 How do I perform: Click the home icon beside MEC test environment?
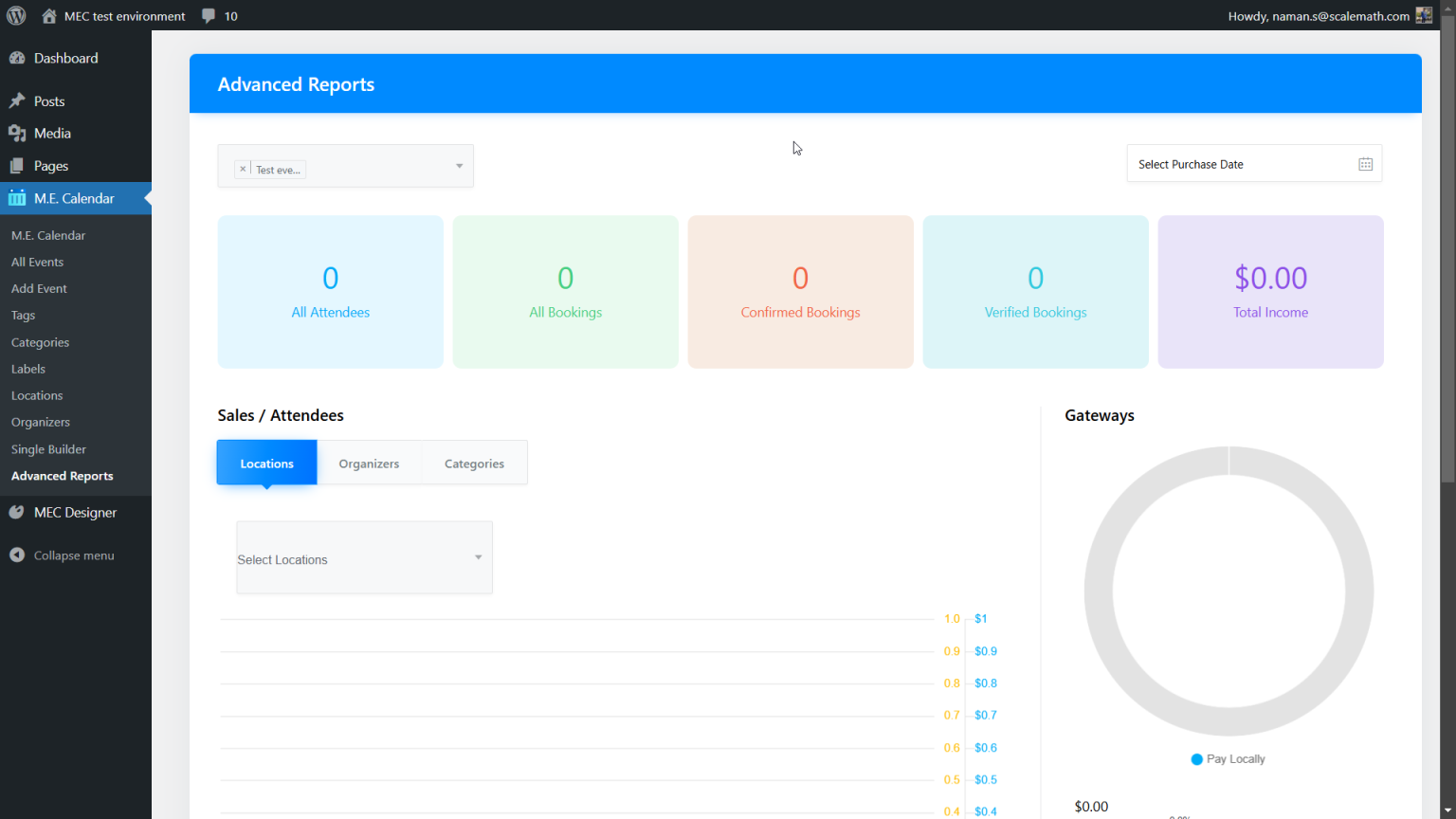point(48,15)
